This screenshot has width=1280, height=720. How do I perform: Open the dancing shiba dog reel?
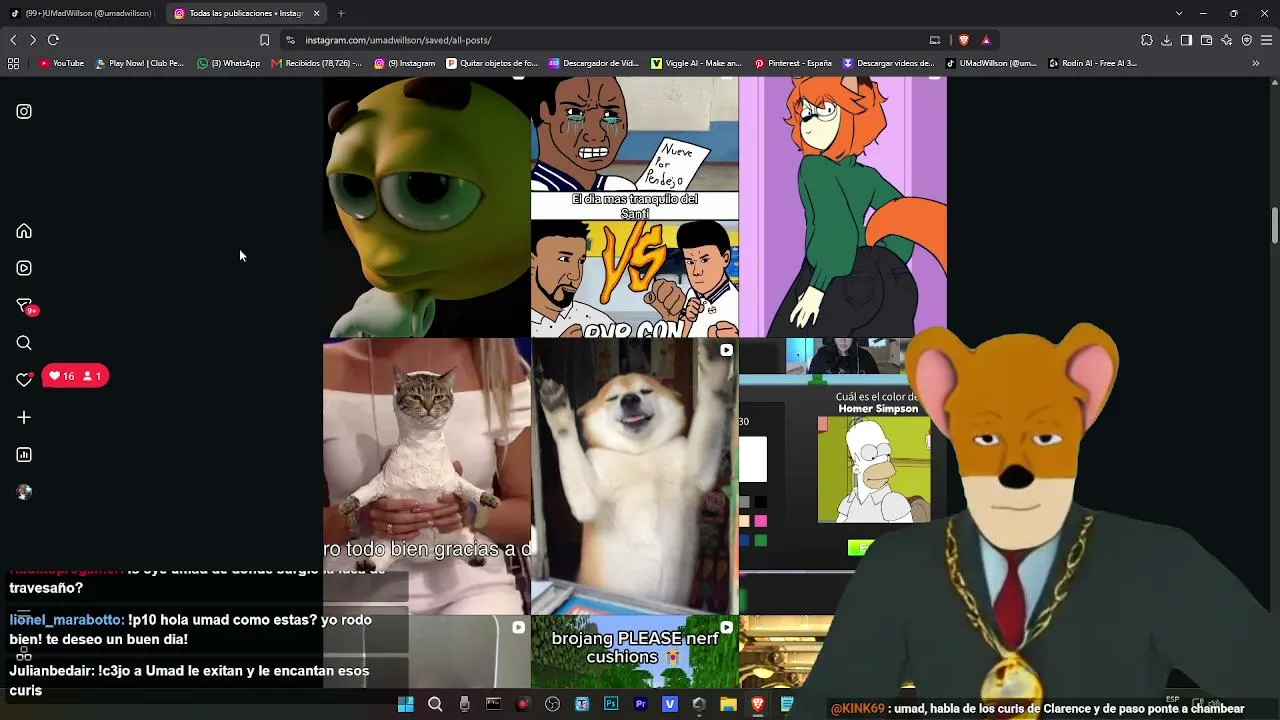(635, 476)
